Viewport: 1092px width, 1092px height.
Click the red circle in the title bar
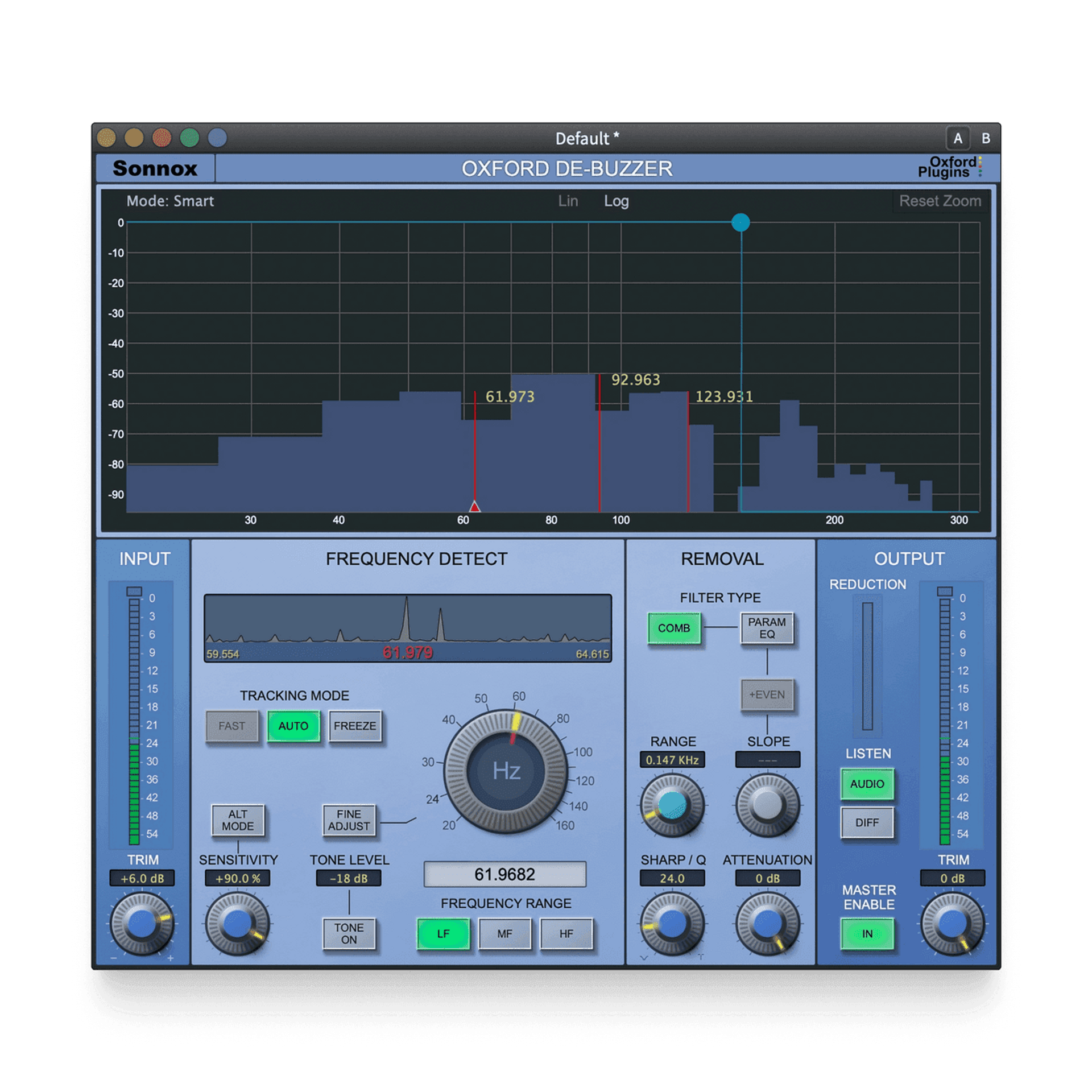(162, 138)
